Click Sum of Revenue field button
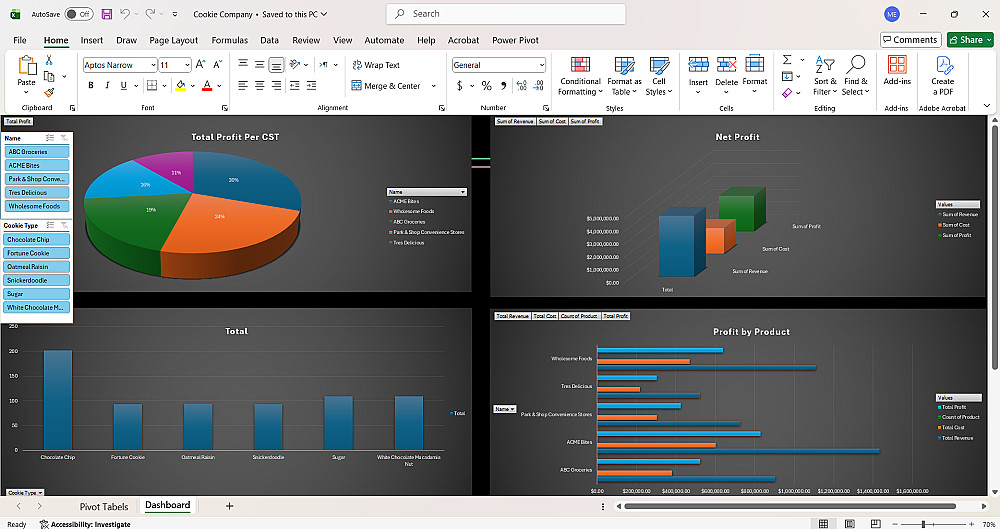 click(x=515, y=121)
